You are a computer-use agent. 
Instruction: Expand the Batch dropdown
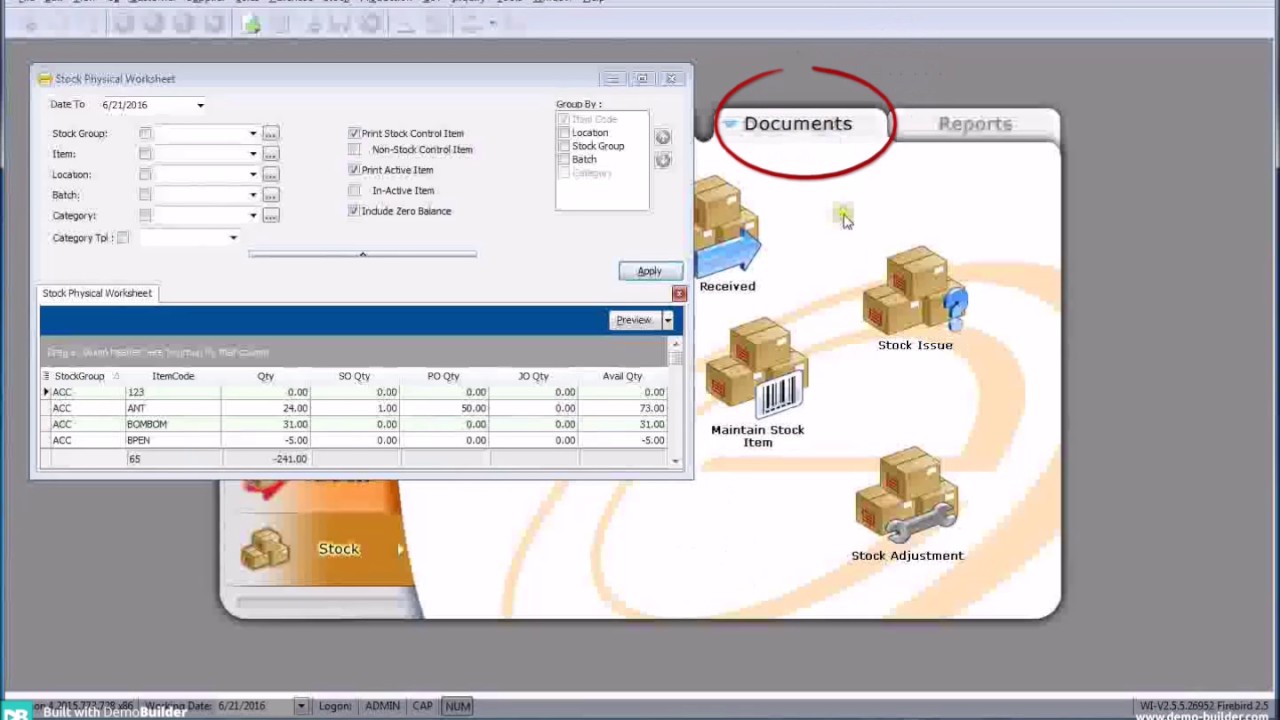(x=253, y=195)
